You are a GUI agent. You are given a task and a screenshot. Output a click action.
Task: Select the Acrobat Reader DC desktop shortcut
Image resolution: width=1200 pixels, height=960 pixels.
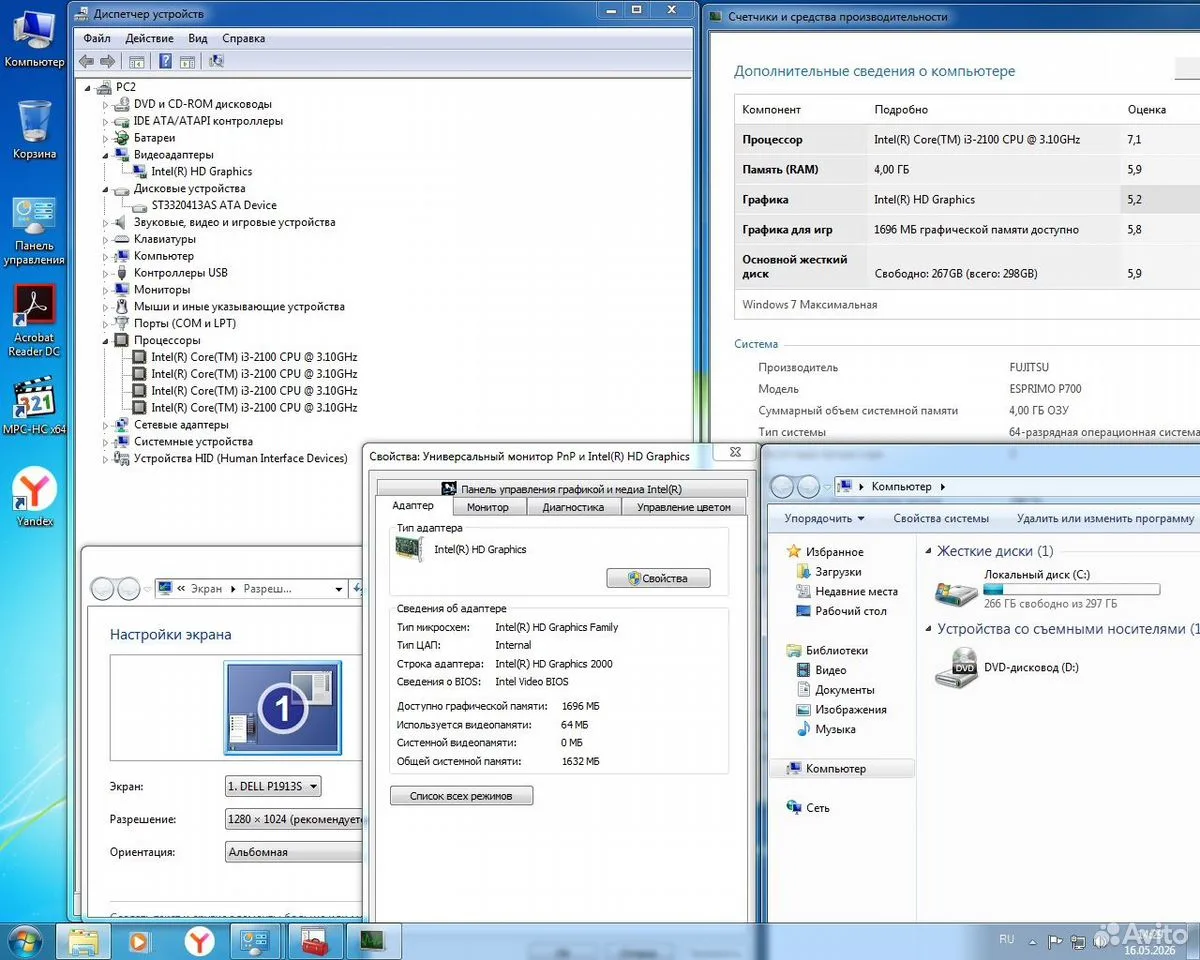pos(34,321)
